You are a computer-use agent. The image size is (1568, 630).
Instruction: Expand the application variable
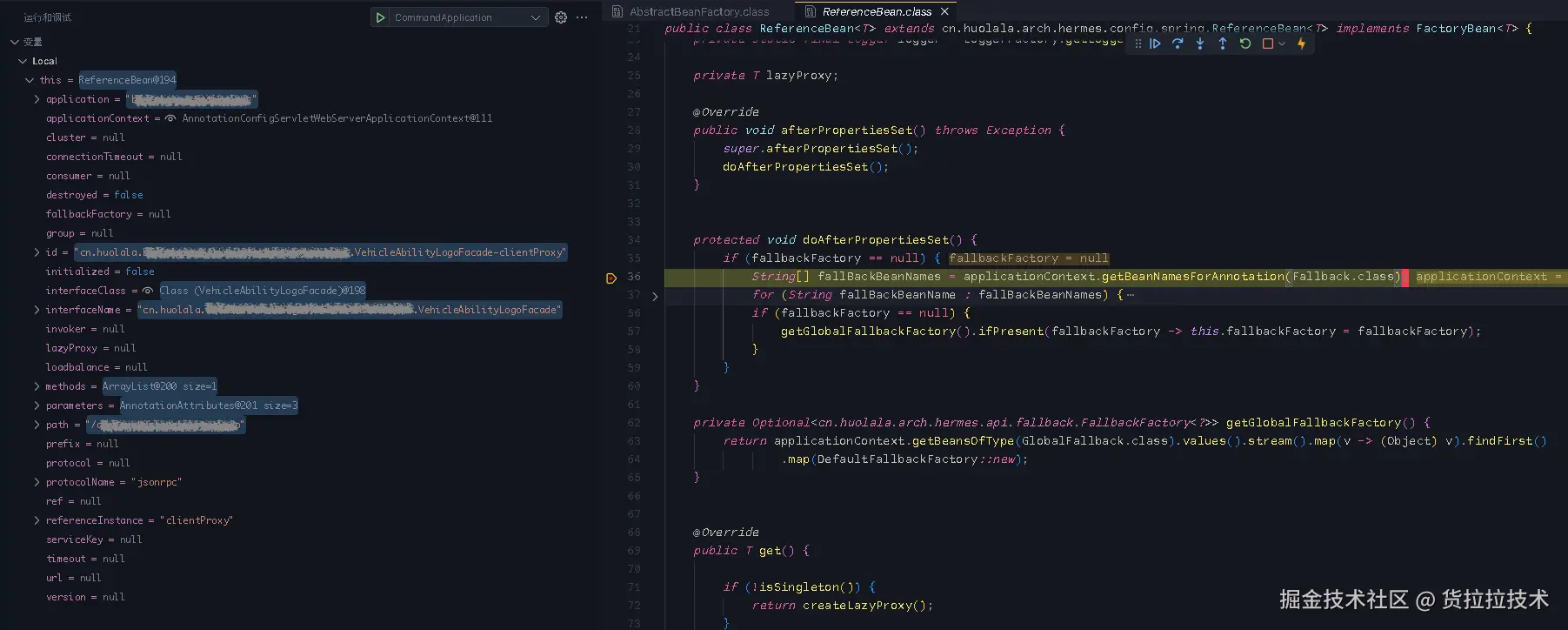coord(37,99)
